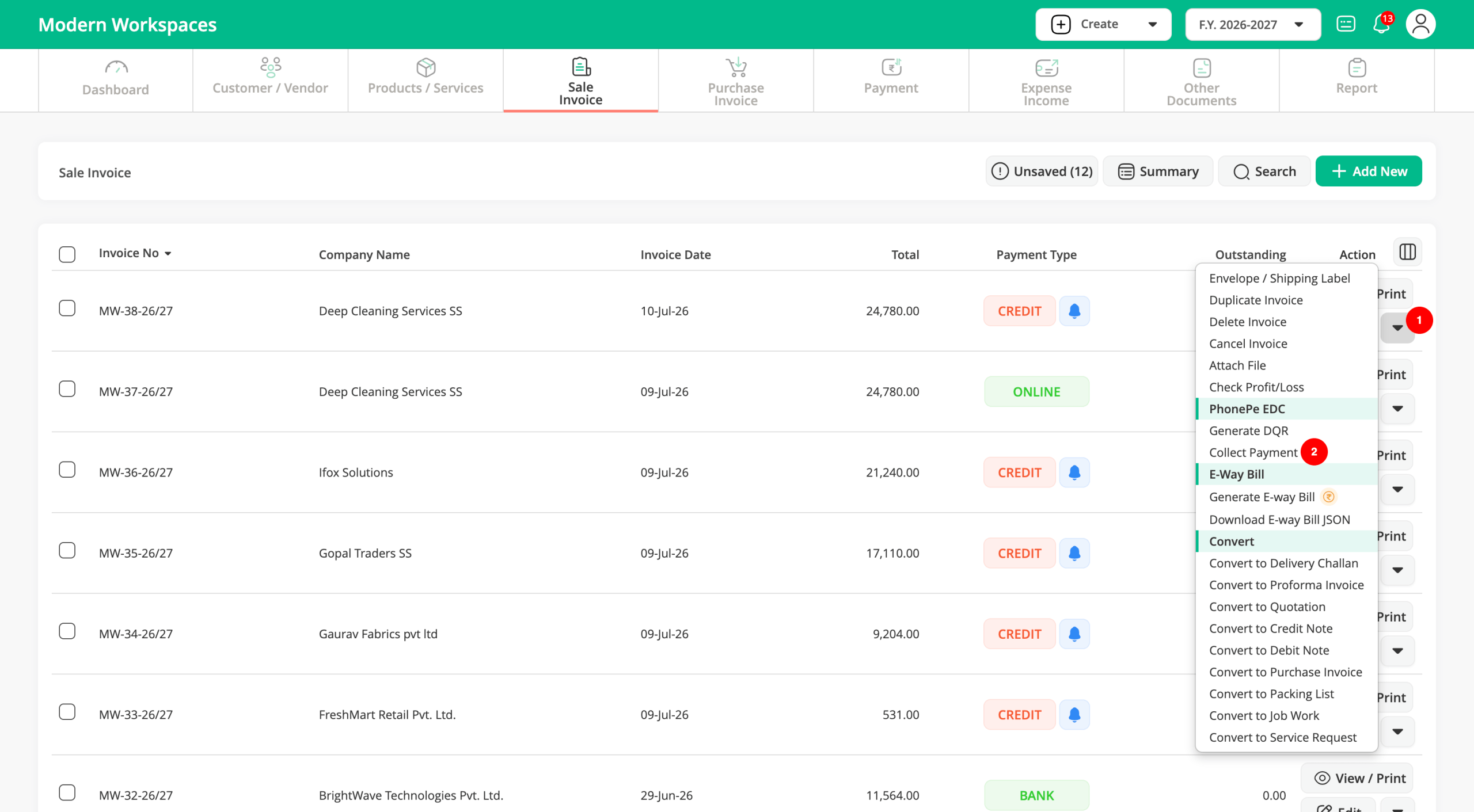Choose Convert to Credit Note
Screen dimensions: 1474x812
pos(1286,628)
